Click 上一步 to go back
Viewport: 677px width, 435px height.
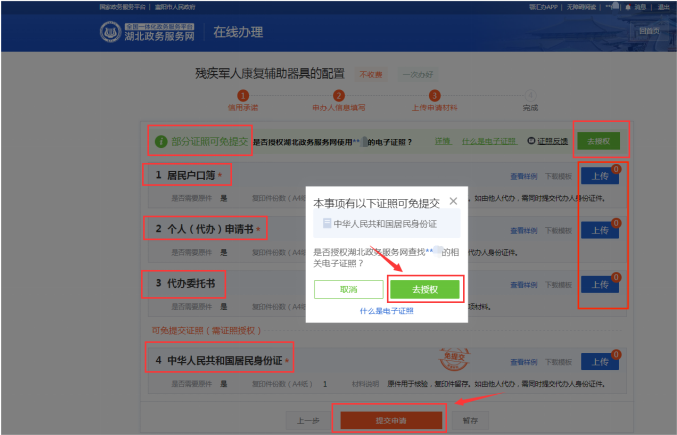pos(307,420)
